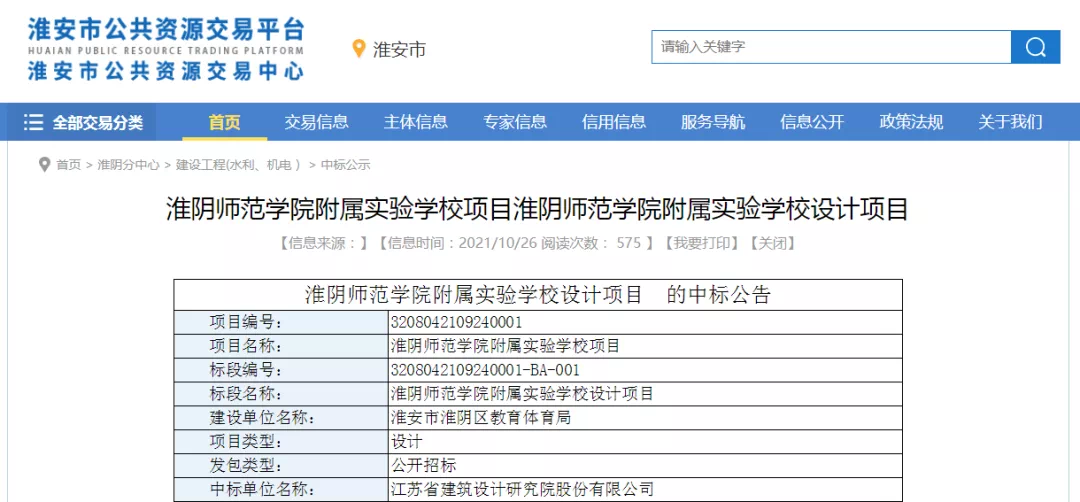Open the 交易信息 nav item
The image size is (1080, 502).
click(x=316, y=123)
